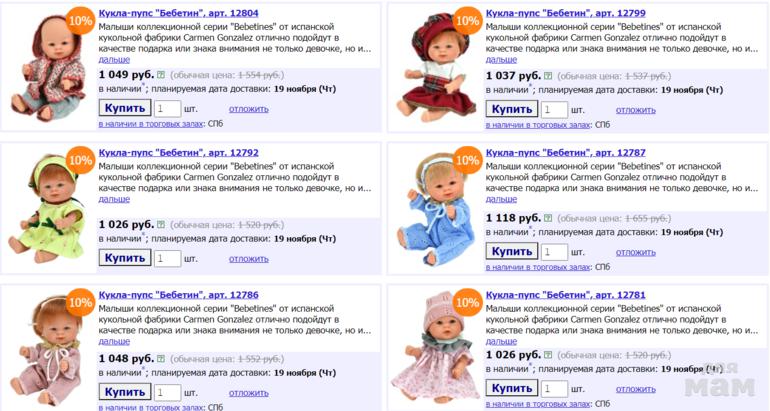770x411 pixels.
Task: Buy doll art. 12787 with Купить button
Action: (512, 251)
